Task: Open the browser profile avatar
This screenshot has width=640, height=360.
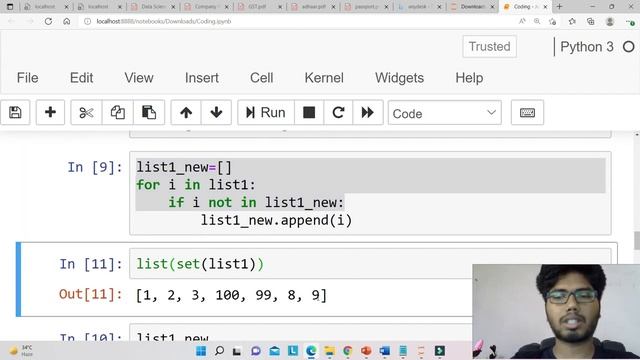Action: click(610, 21)
